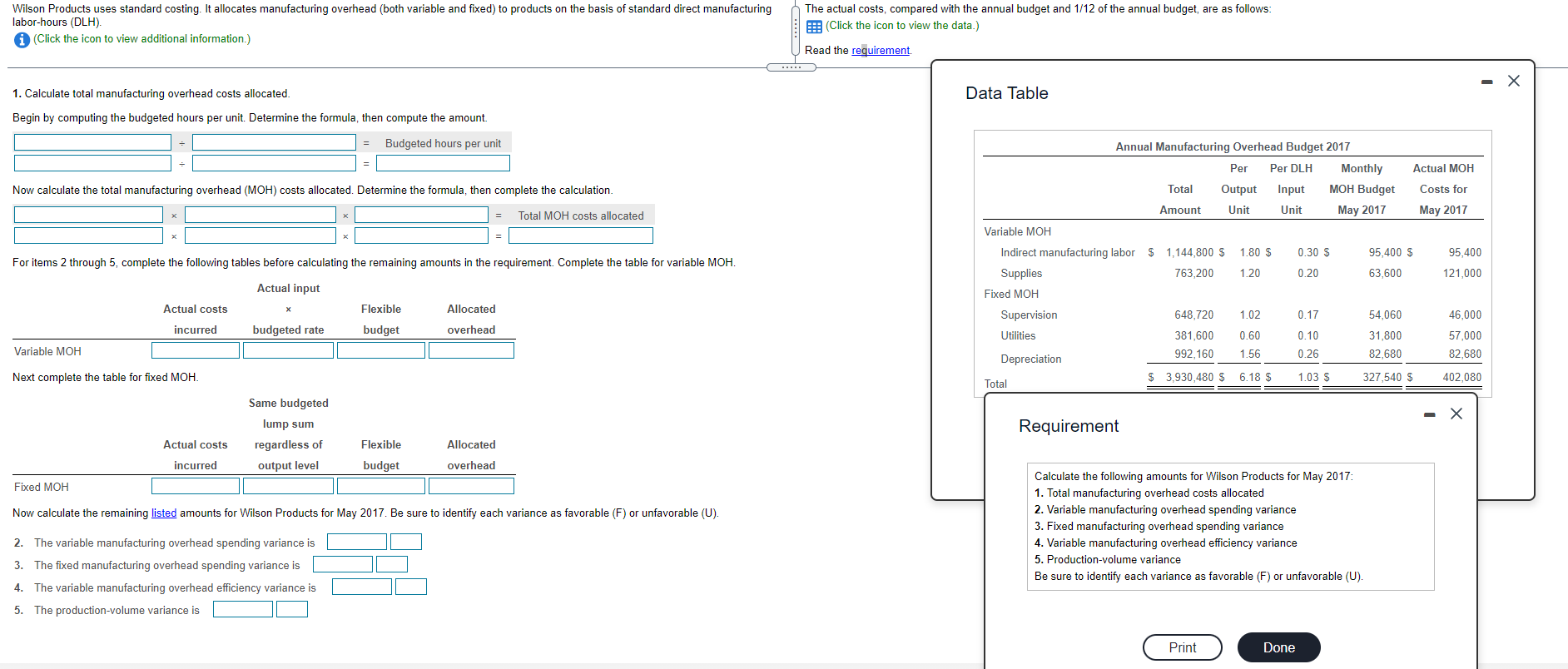Screen dimensions: 1568x669
Task: Select Fixed MOH allocated overhead box
Action: pos(471,486)
